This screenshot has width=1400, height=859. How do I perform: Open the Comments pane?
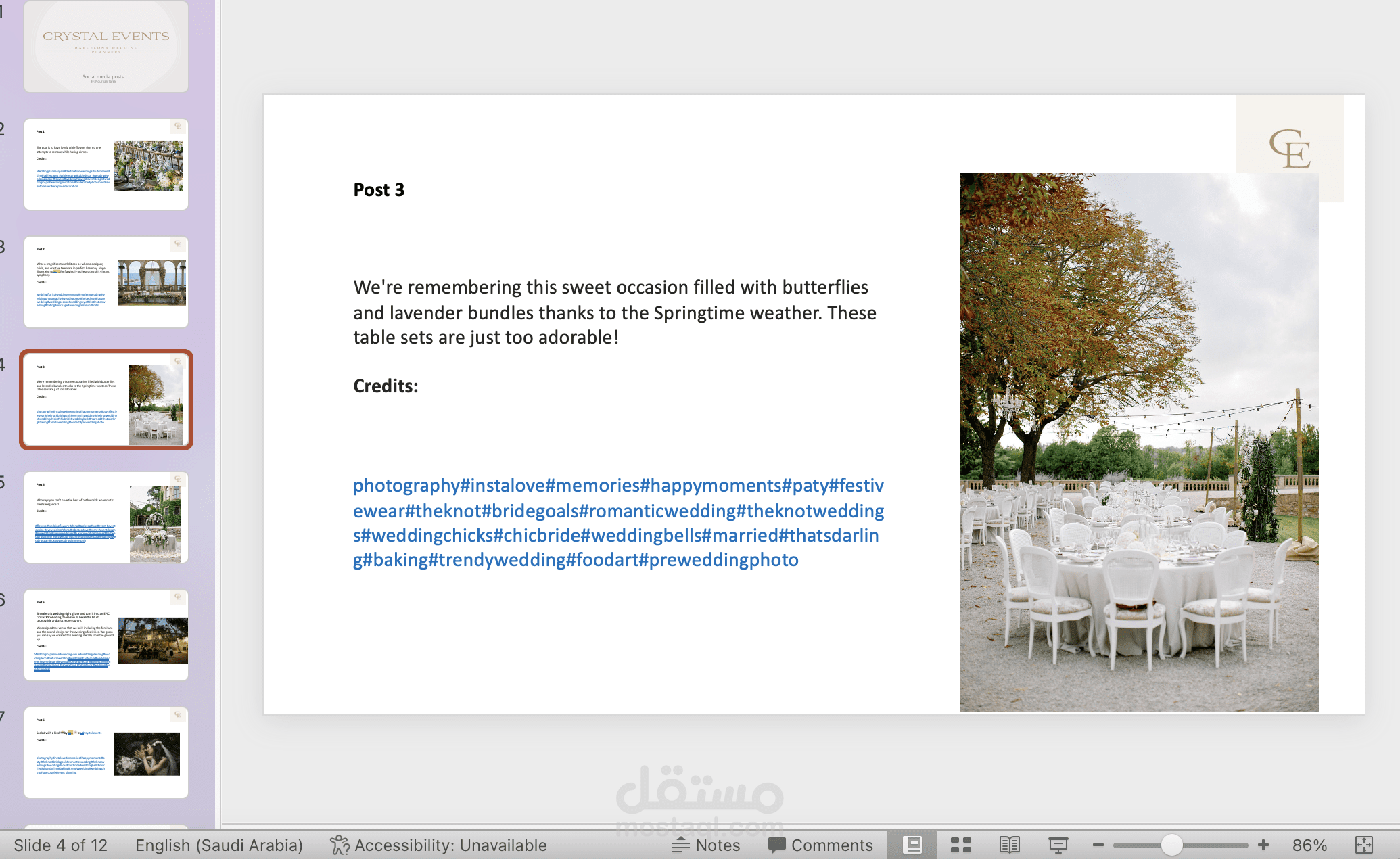tap(820, 845)
